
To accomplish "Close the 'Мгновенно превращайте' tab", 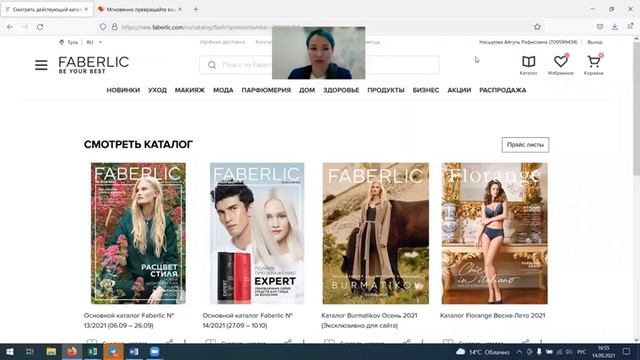I will (x=180, y=9).
